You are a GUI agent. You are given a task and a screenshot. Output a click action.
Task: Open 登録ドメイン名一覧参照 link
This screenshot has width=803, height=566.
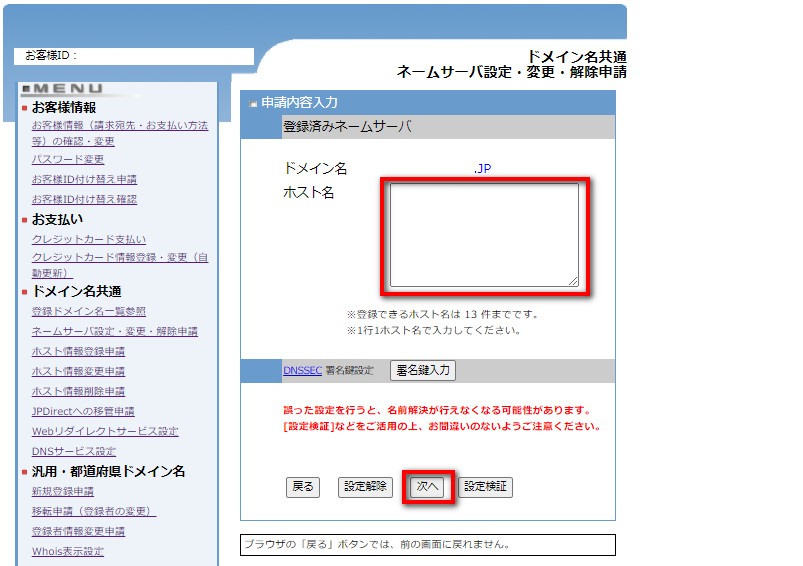click(89, 311)
